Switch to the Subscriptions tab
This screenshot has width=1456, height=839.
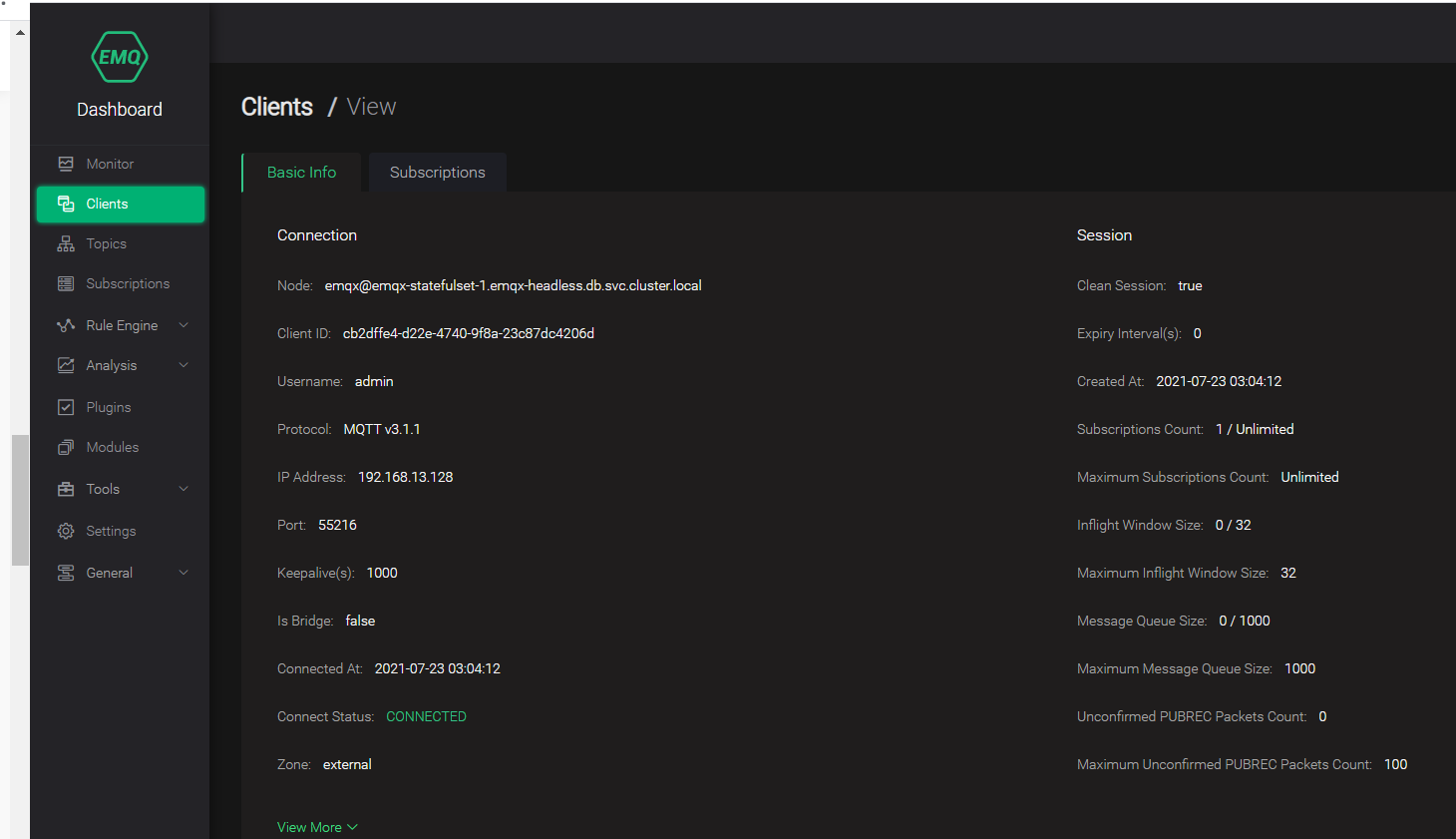click(x=438, y=173)
